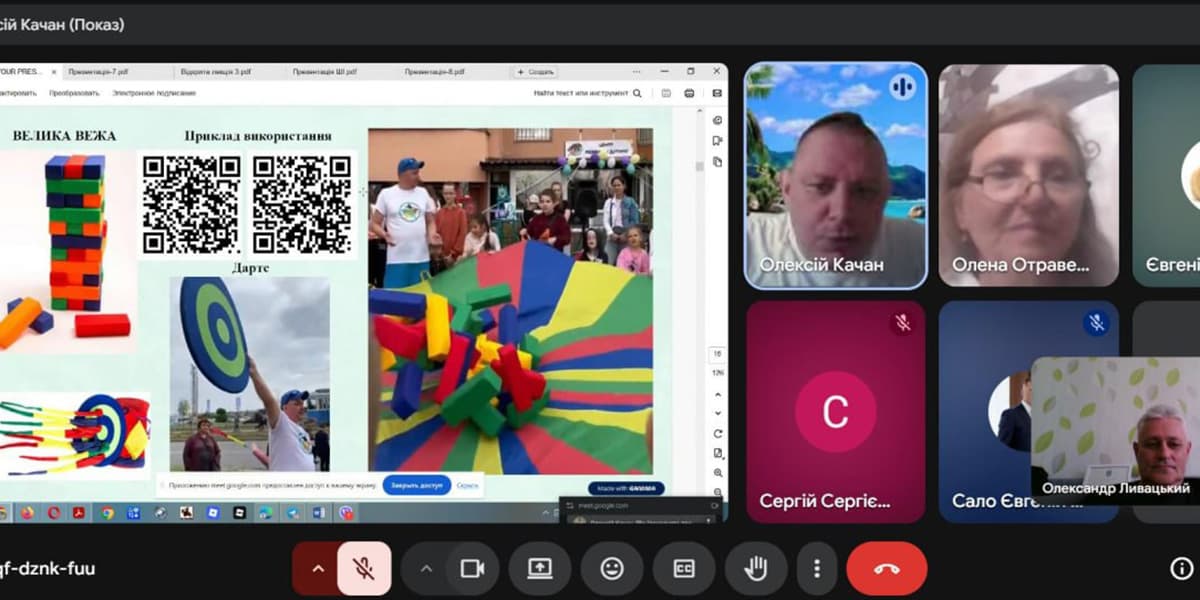
Task: Click the print icon in PDF toolbar
Action: coord(691,93)
